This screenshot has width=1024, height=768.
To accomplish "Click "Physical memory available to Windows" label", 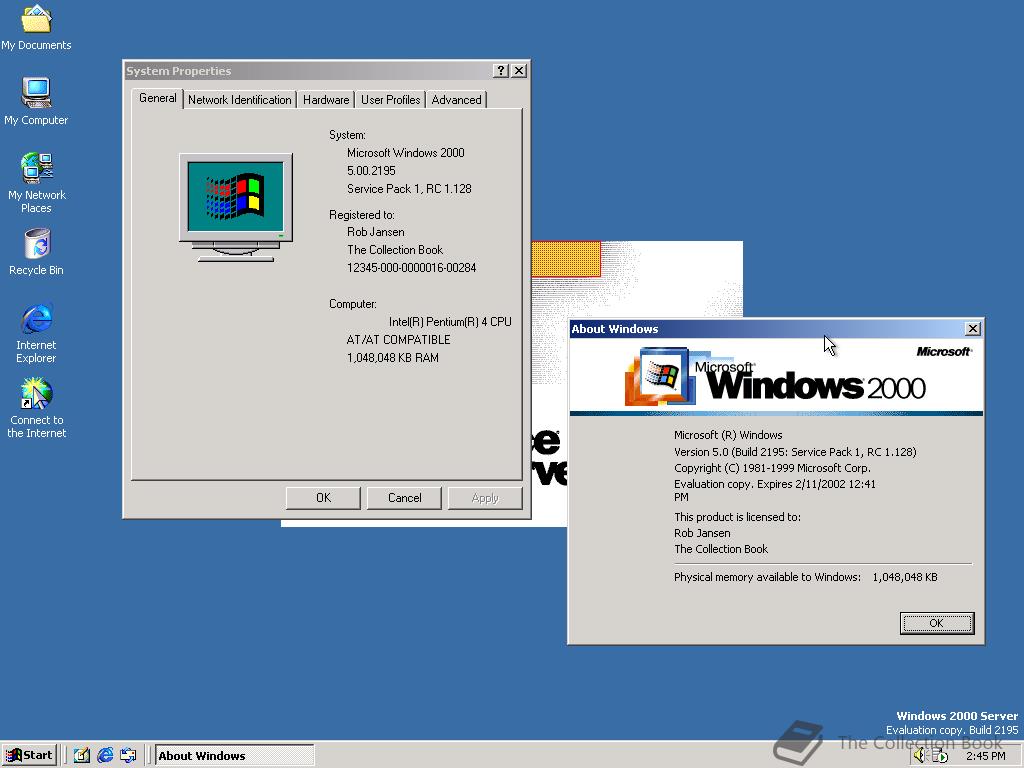I will pyautogui.click(x=767, y=577).
